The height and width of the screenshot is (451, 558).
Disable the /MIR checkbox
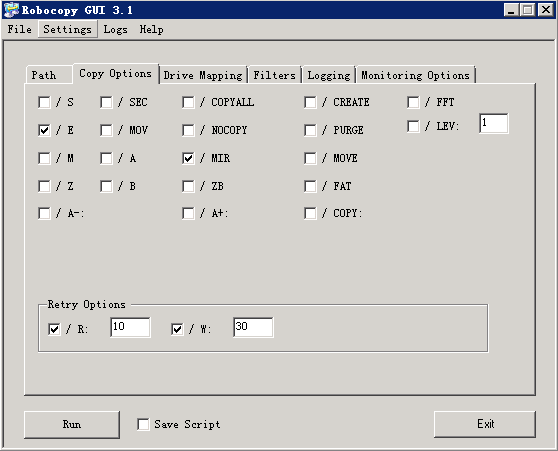(188, 158)
